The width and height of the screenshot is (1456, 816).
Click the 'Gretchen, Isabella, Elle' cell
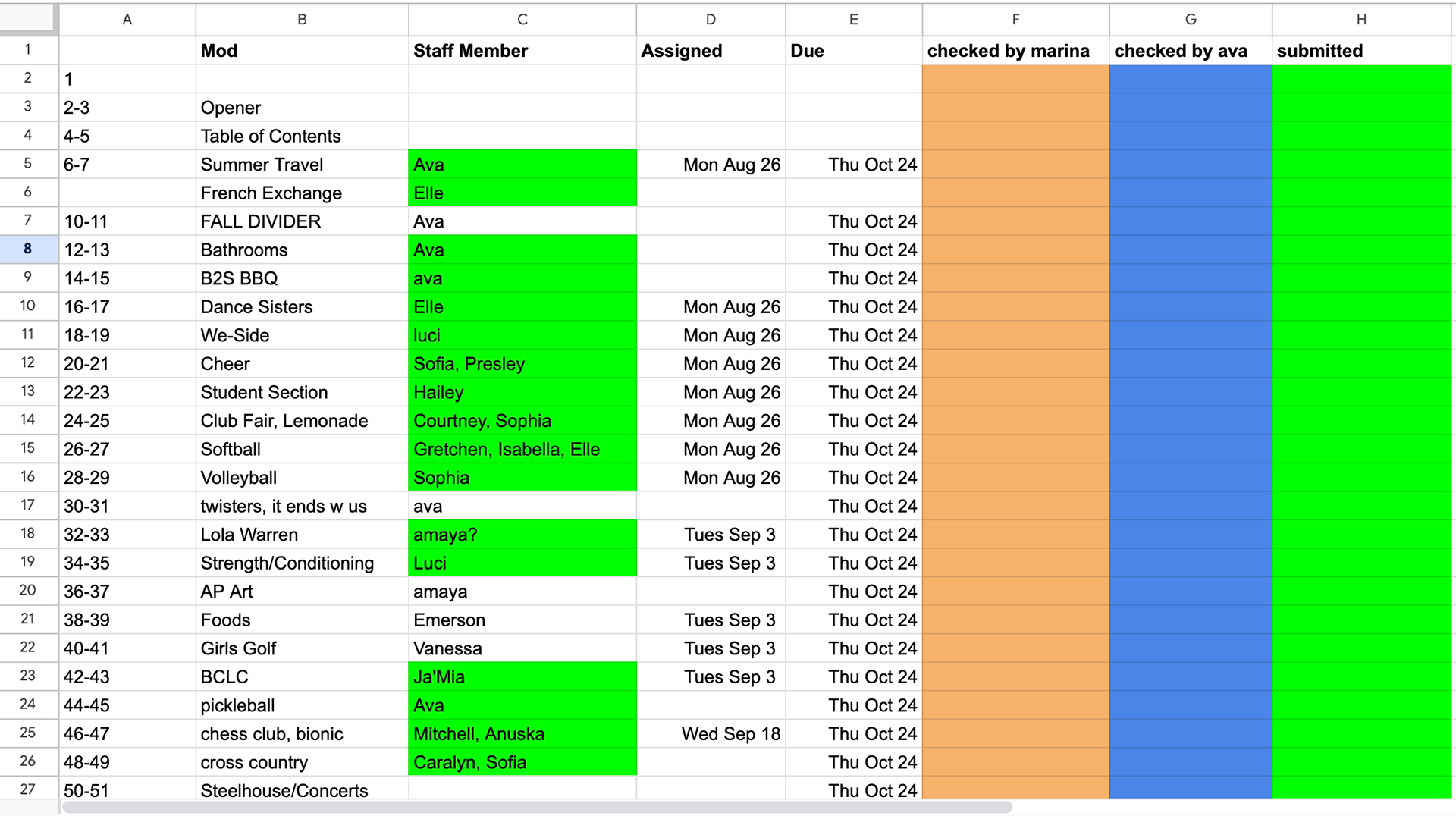click(x=522, y=449)
